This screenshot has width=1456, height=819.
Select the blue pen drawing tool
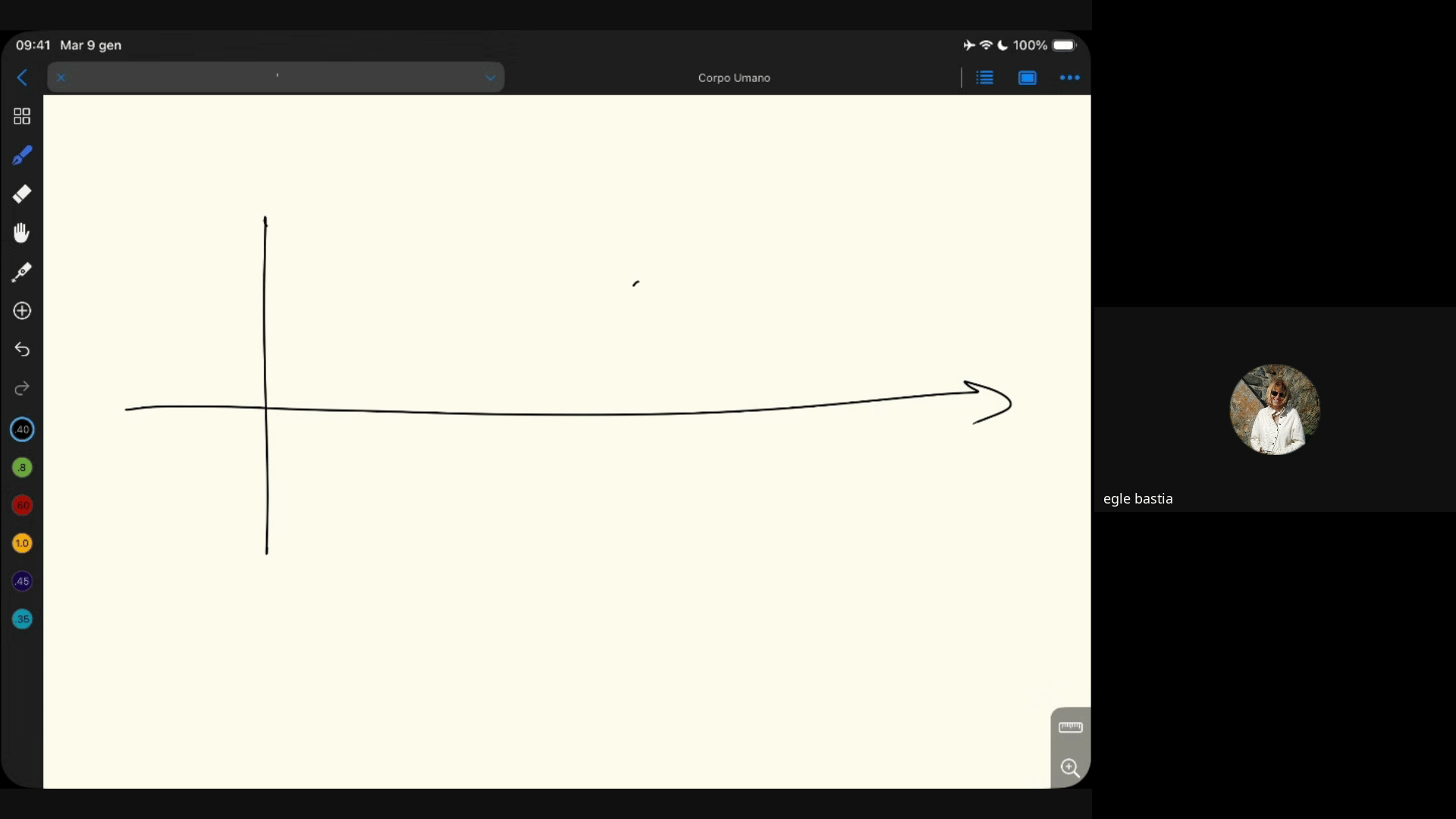point(22,155)
